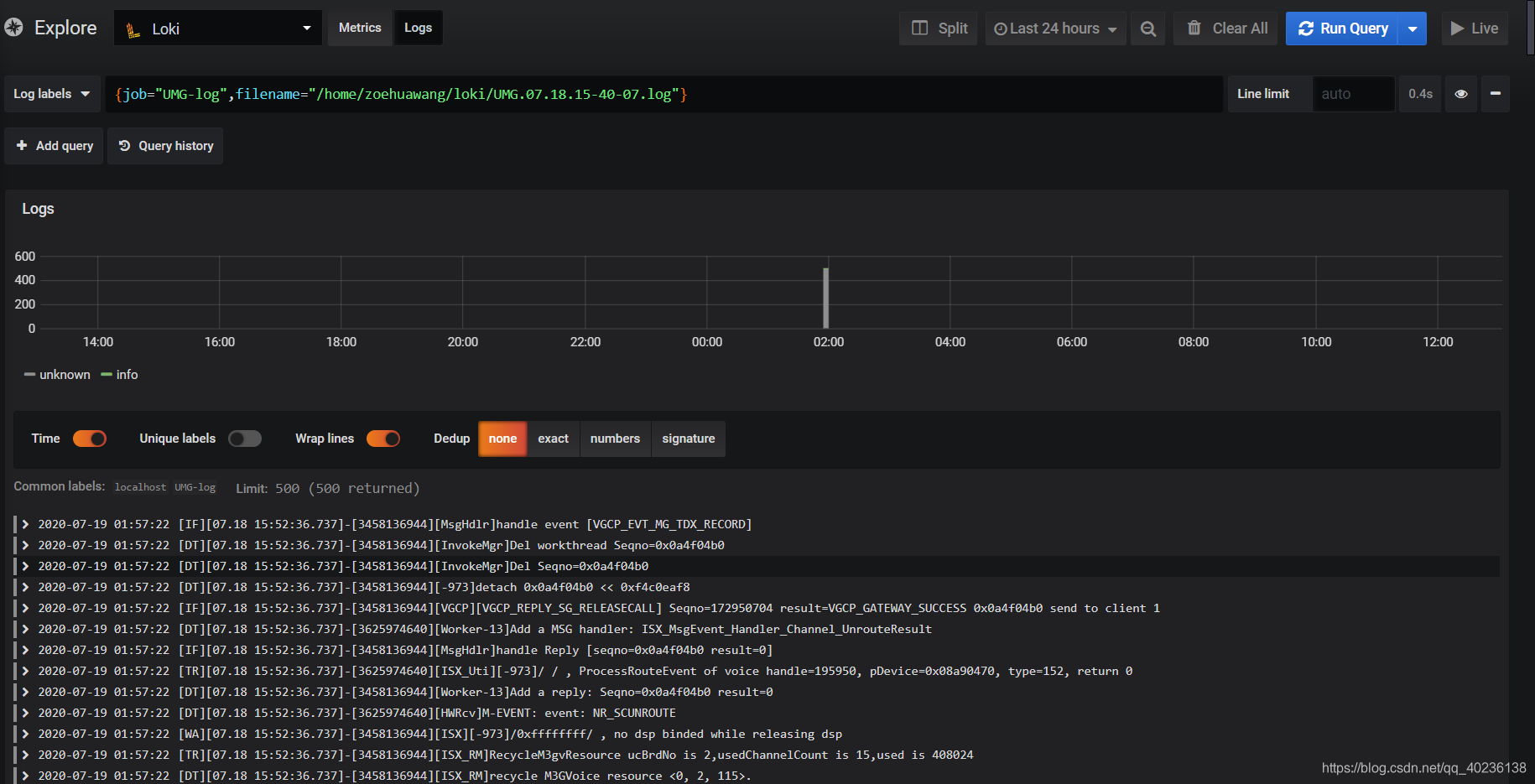Open Query history

(165, 146)
